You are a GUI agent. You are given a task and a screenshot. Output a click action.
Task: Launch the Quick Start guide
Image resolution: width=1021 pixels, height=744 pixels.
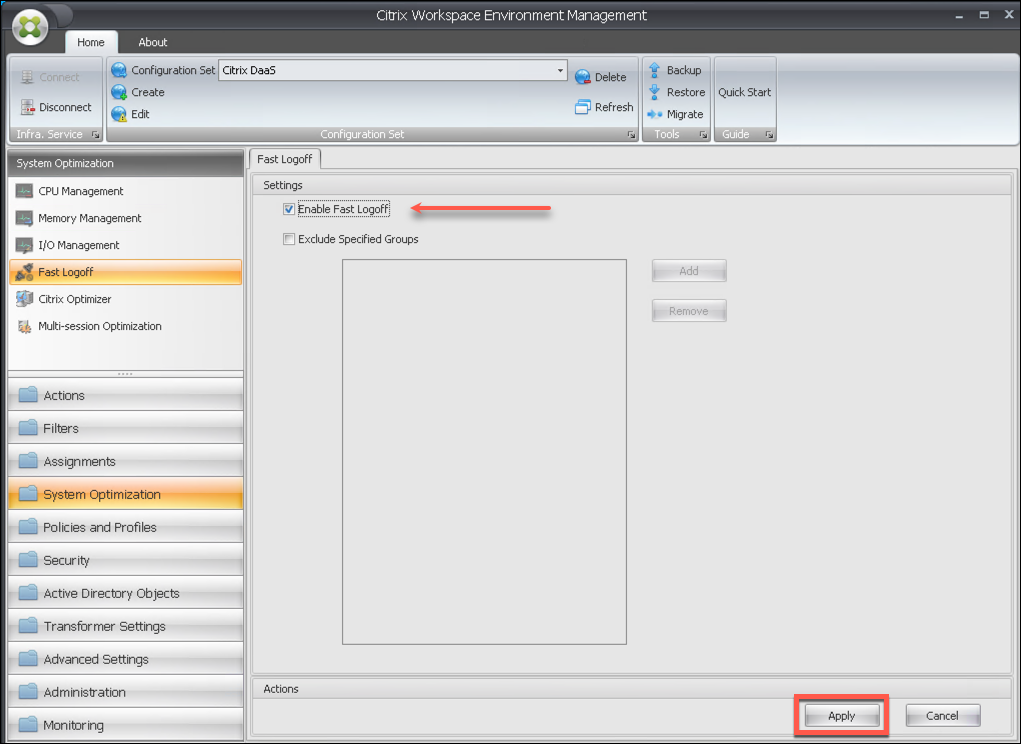[x=744, y=92]
